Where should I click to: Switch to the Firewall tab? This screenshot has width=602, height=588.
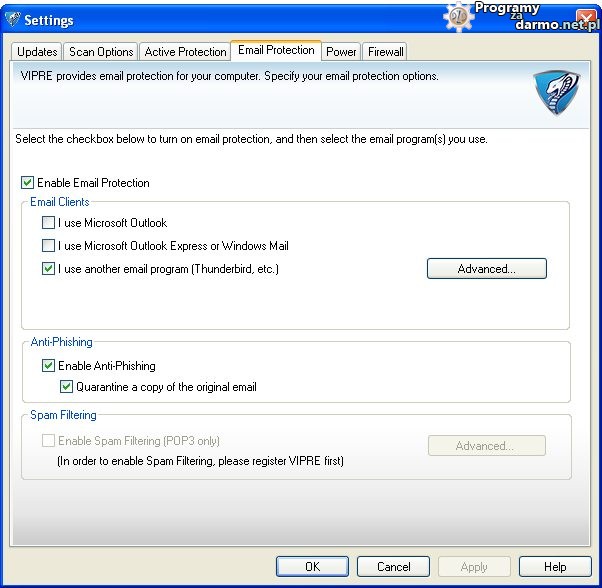click(x=385, y=52)
